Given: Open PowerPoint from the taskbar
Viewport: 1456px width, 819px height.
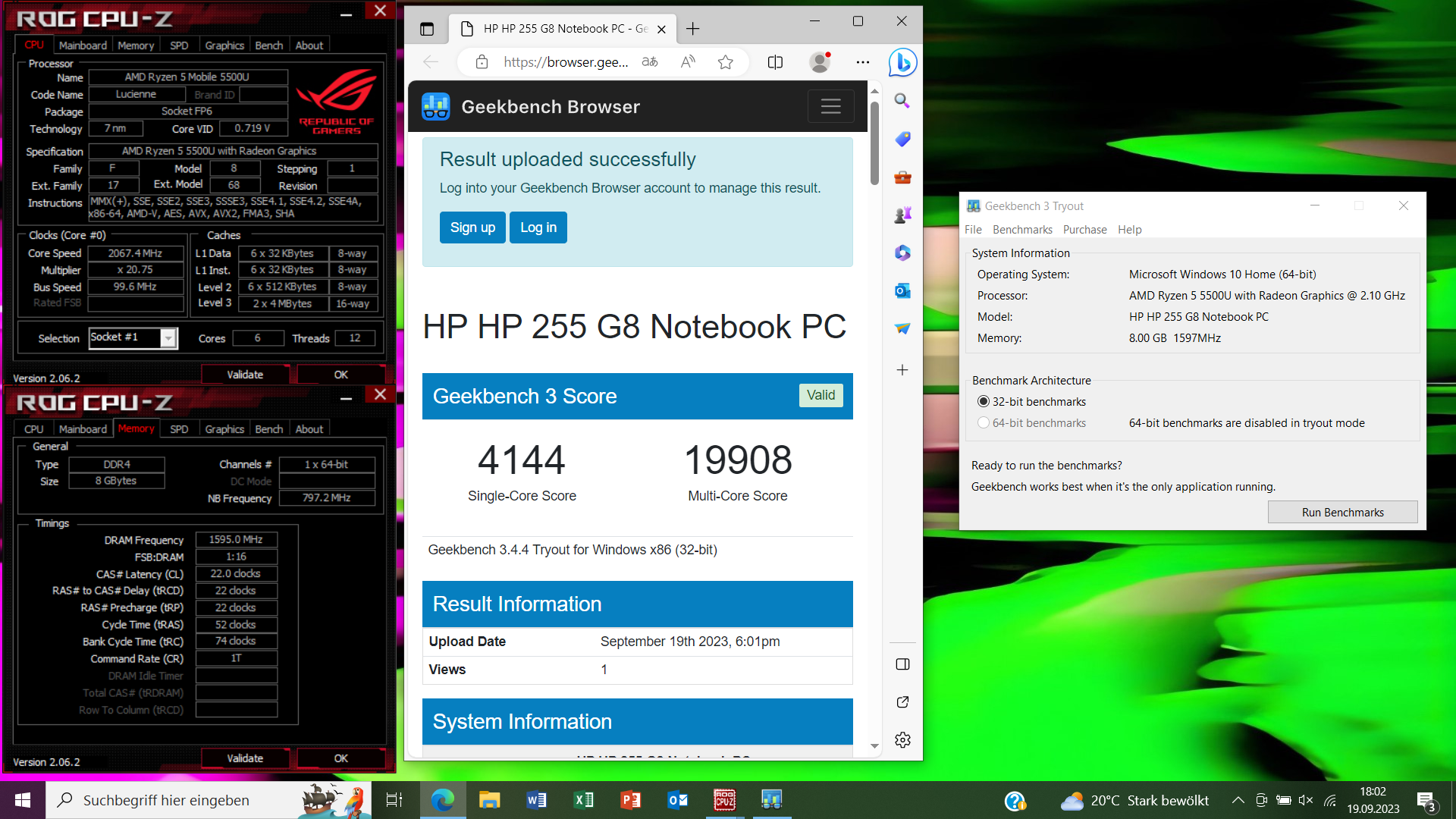Looking at the screenshot, I should tap(630, 800).
